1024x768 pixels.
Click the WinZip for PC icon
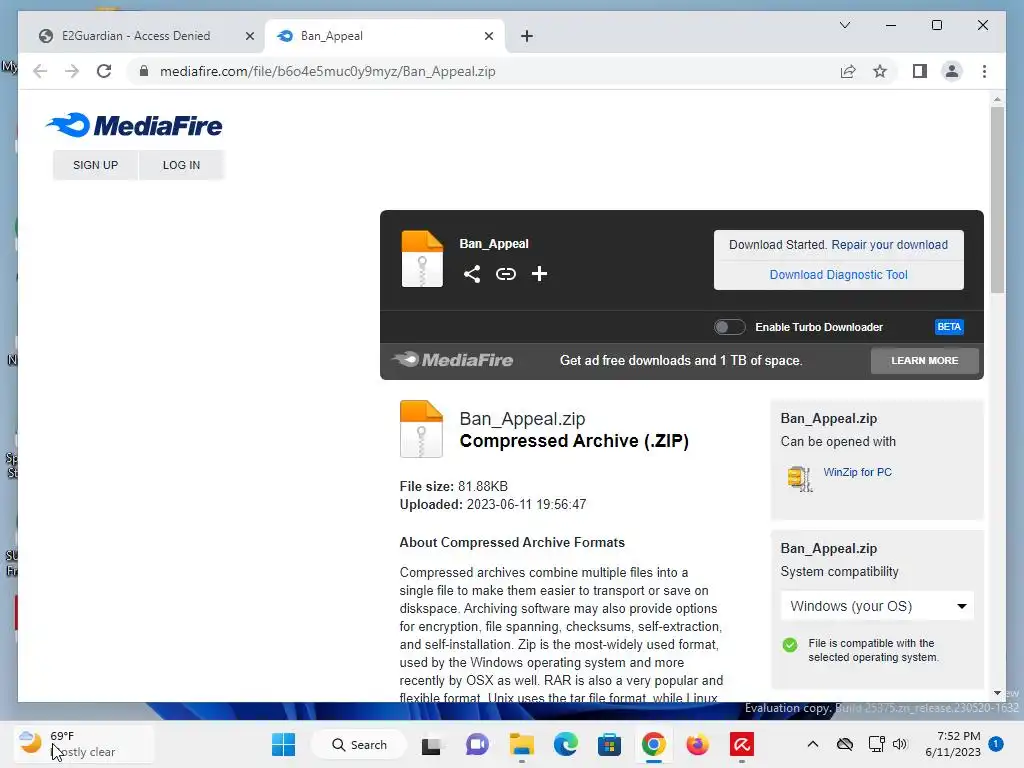click(799, 478)
